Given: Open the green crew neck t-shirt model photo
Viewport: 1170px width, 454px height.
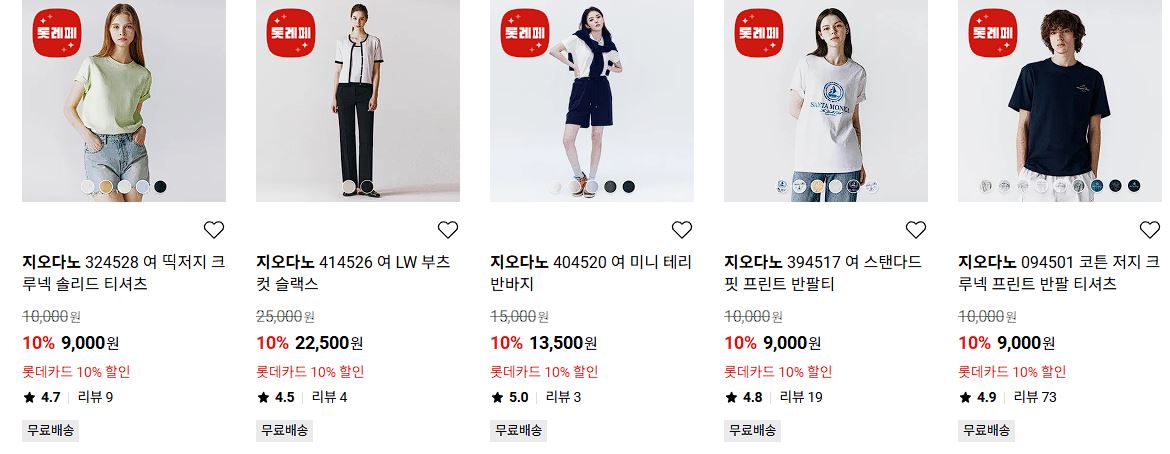Looking at the screenshot, I should (x=124, y=101).
